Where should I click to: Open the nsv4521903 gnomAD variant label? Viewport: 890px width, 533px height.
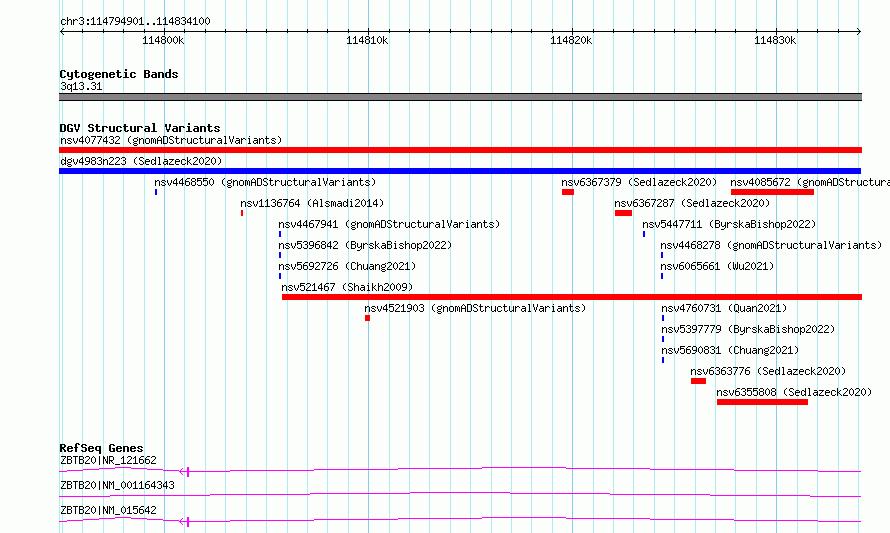475,308
